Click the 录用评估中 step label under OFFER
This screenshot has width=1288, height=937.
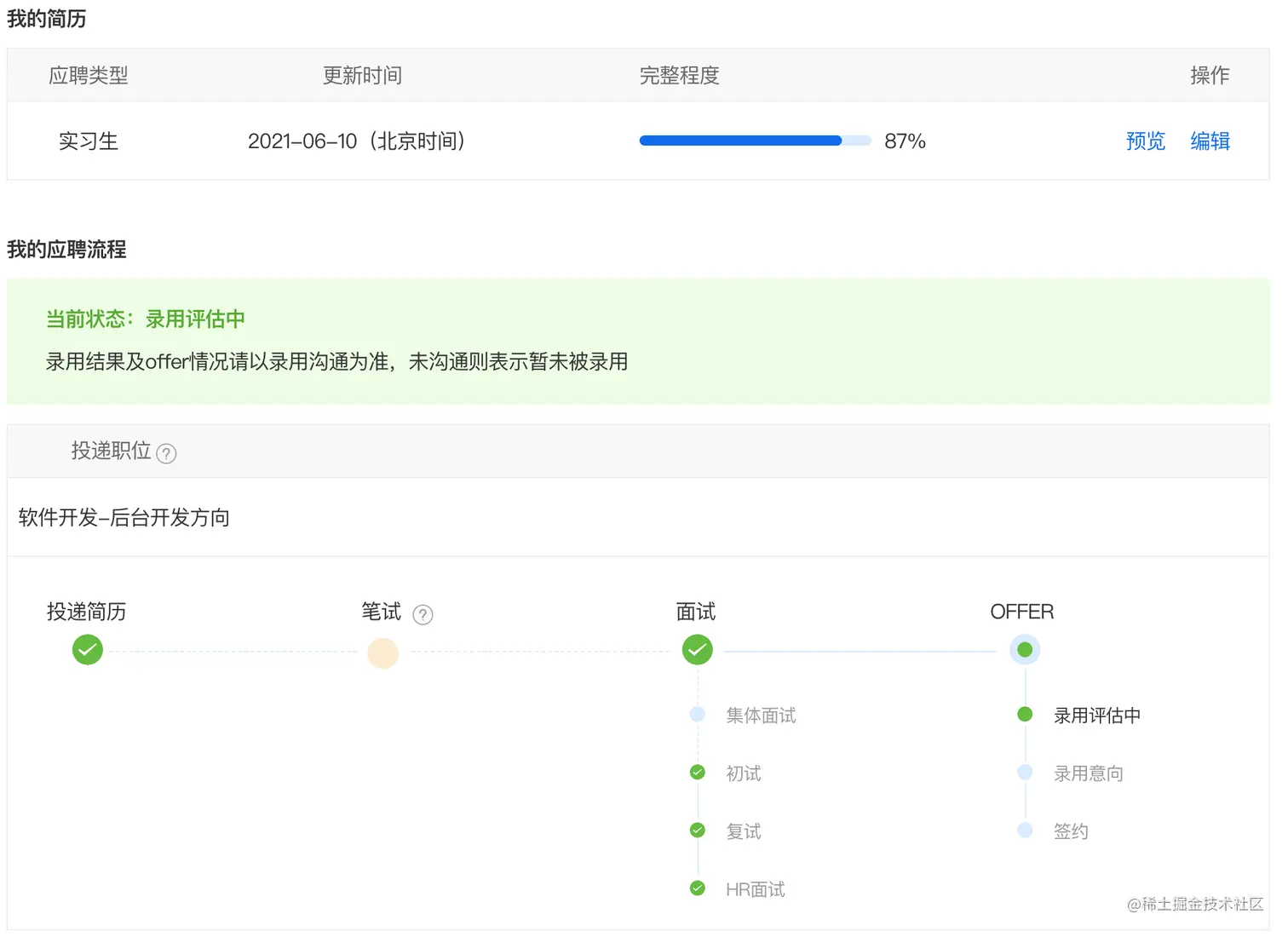coord(1097,716)
